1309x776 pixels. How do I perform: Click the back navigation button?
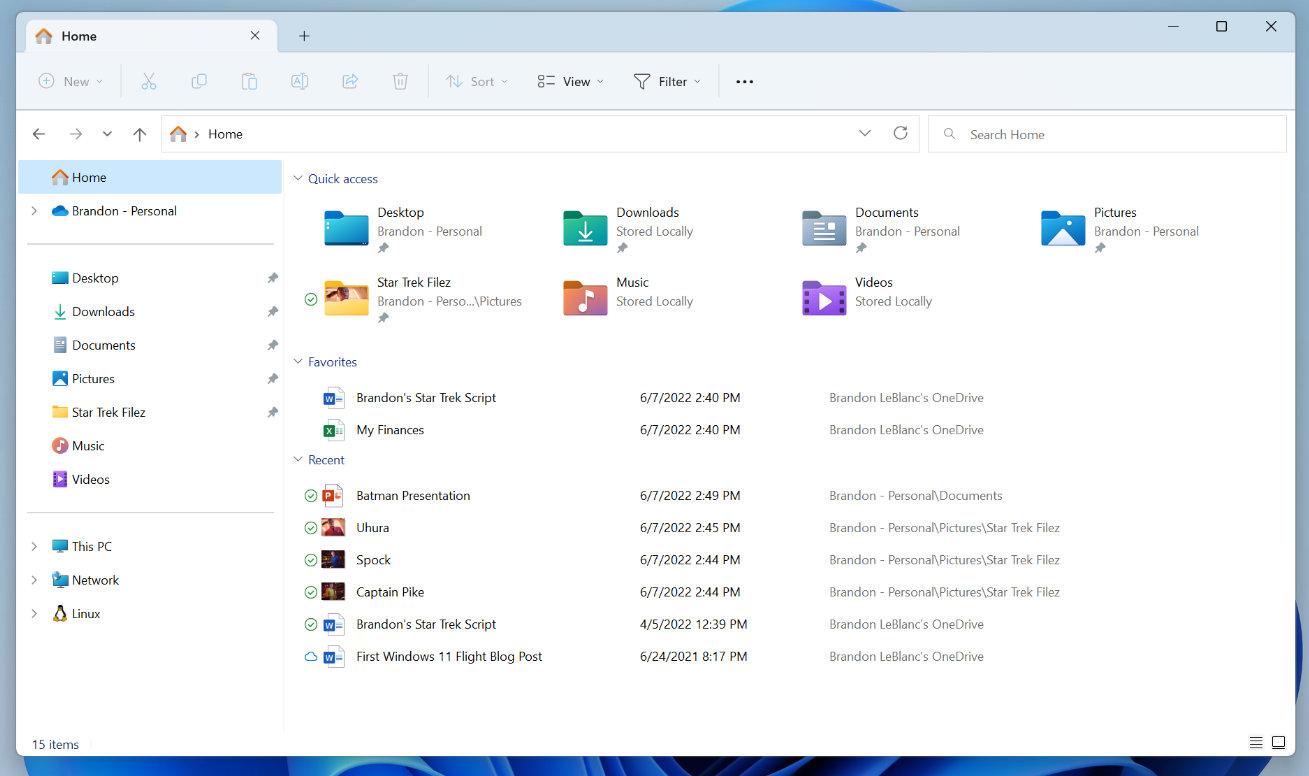tap(39, 133)
